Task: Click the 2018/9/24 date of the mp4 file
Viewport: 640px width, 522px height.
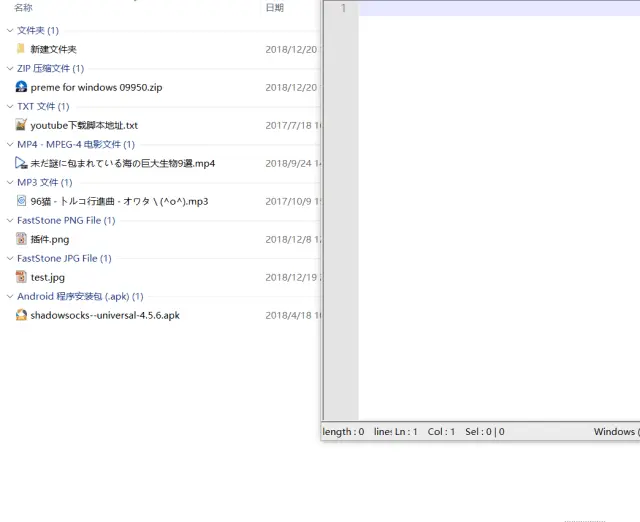Action: click(293, 163)
